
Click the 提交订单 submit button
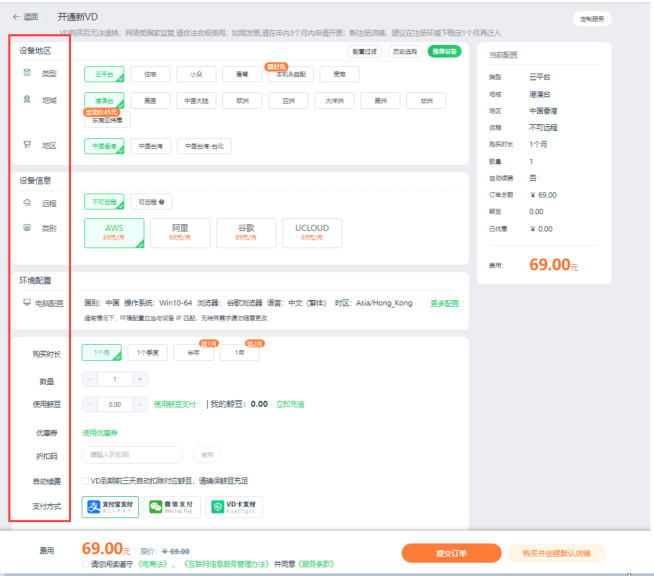[x=450, y=553]
